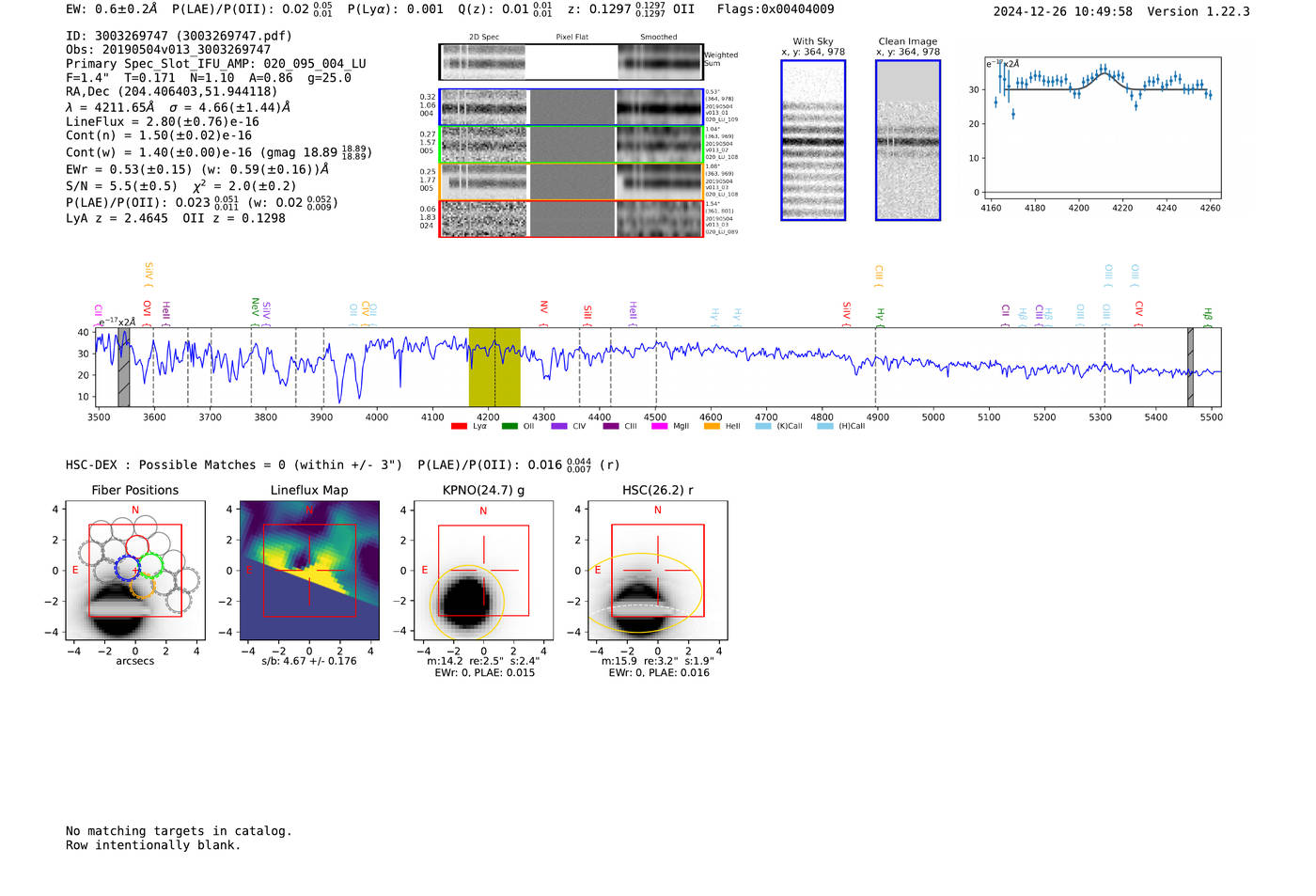Click the blue dashed fiber circle
The image size is (1316, 896).
[x=126, y=568]
